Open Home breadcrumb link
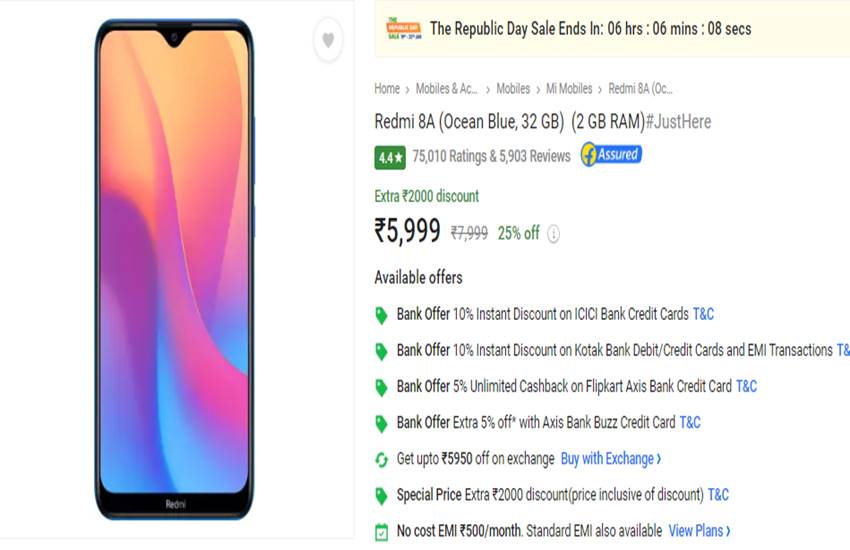 coord(387,89)
